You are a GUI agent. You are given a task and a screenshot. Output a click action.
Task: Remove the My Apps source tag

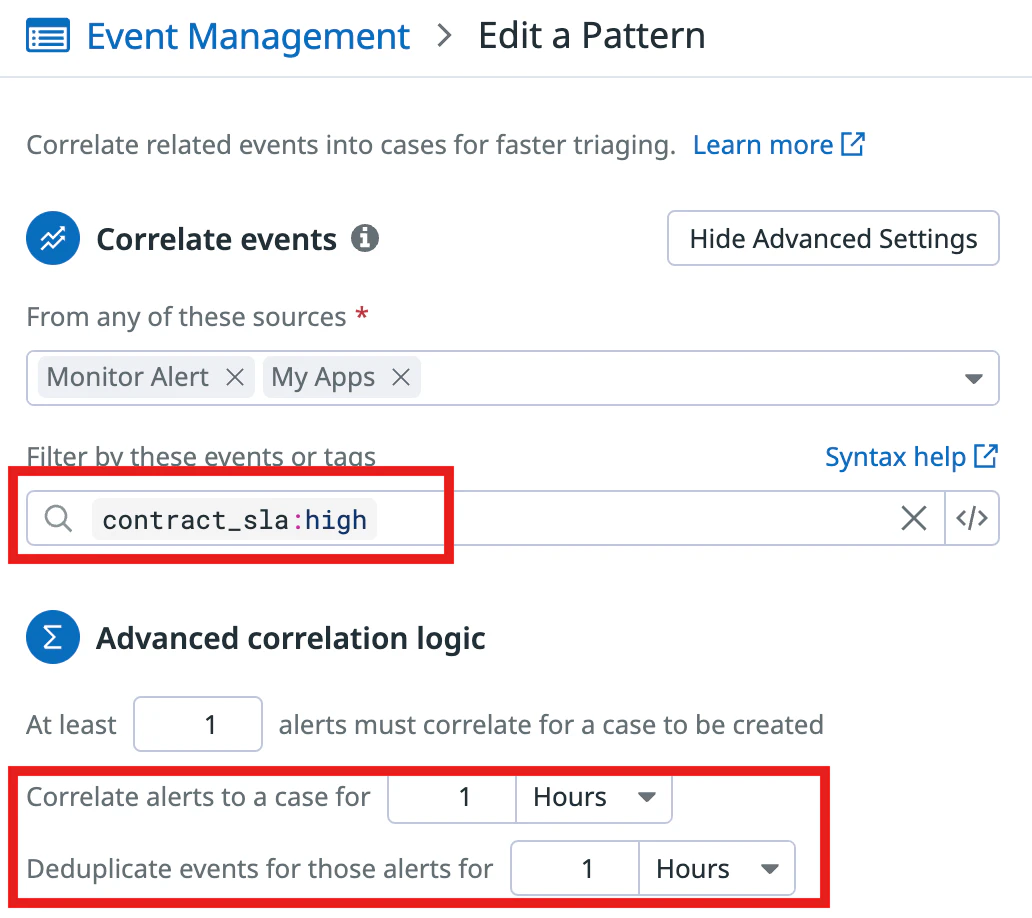pyautogui.click(x=401, y=378)
